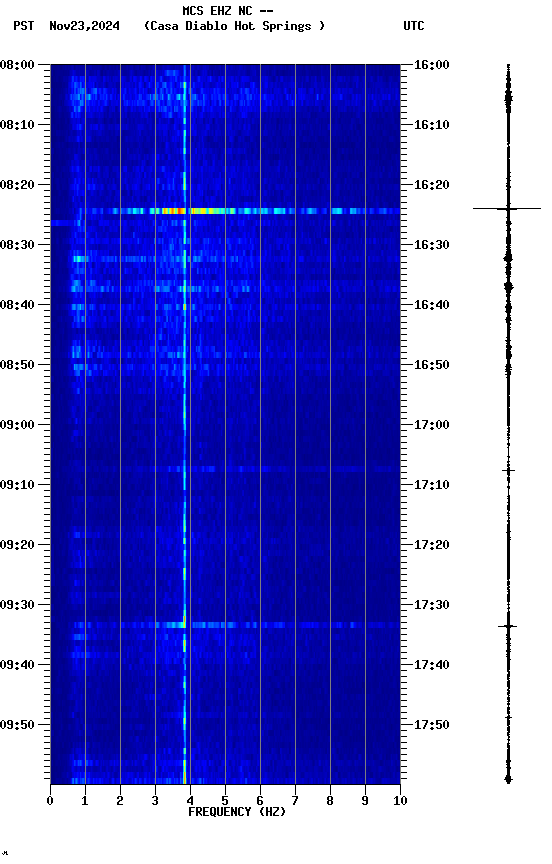Click frequency axis tick label 2

coord(120,801)
